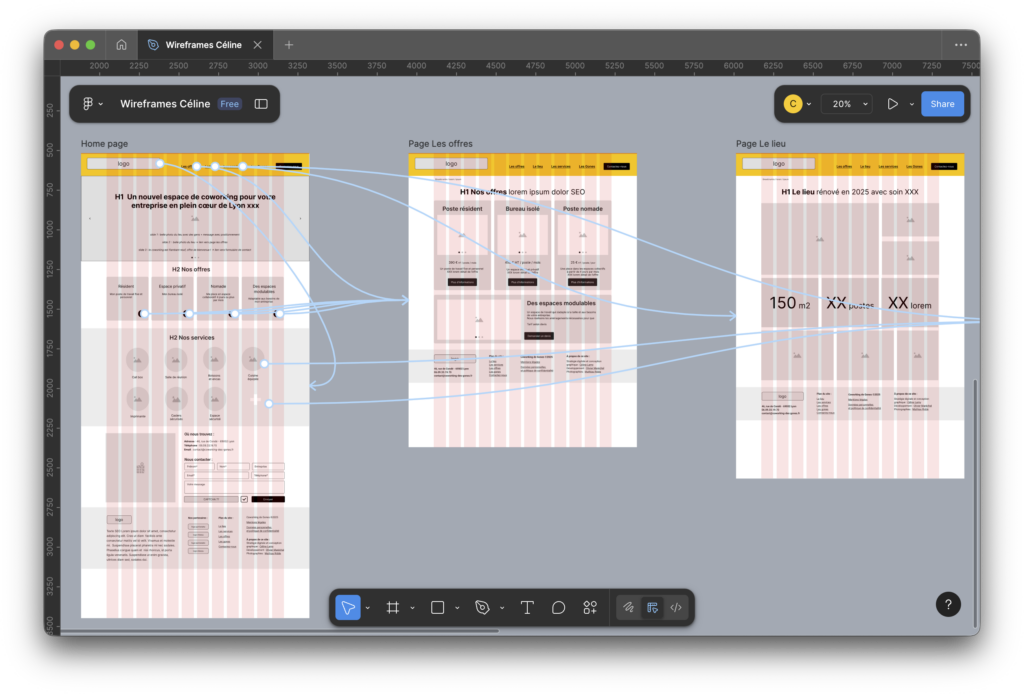Toggle the sidebar panel visibility
This screenshot has height=694, width=1024.
point(261,104)
